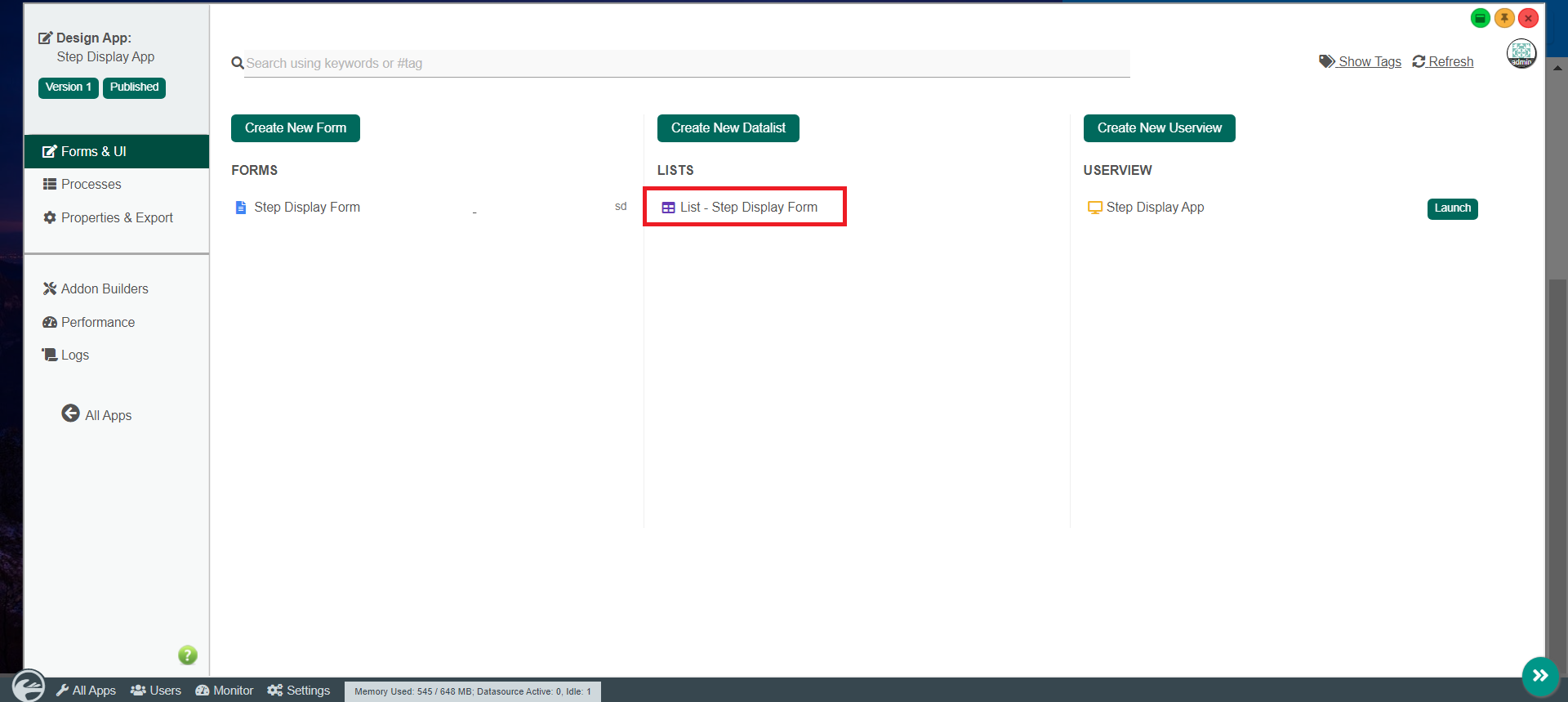Click the green window button
Viewport: 1568px width, 702px height.
1481,18
